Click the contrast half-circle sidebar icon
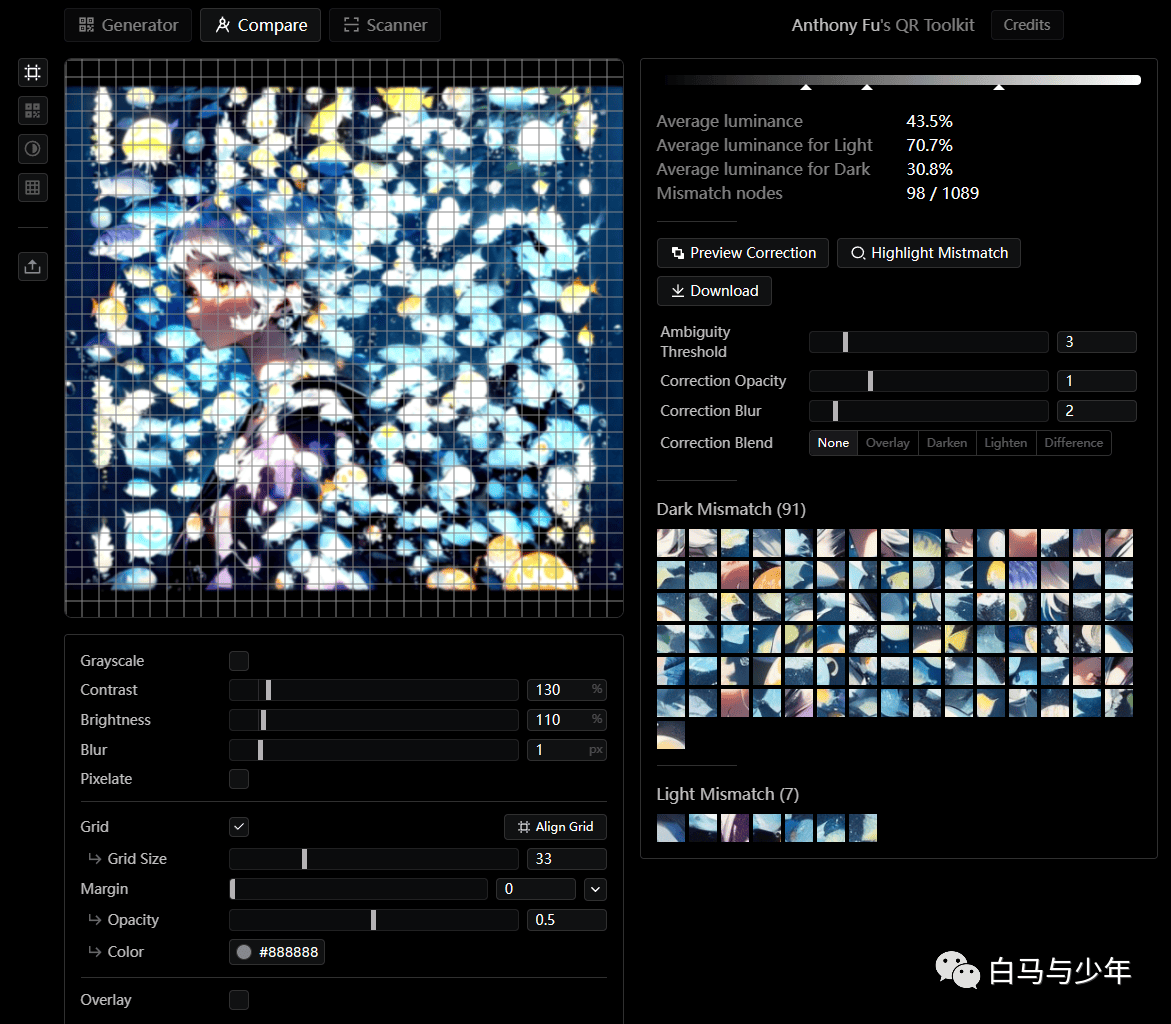1171x1024 pixels. (x=33, y=149)
